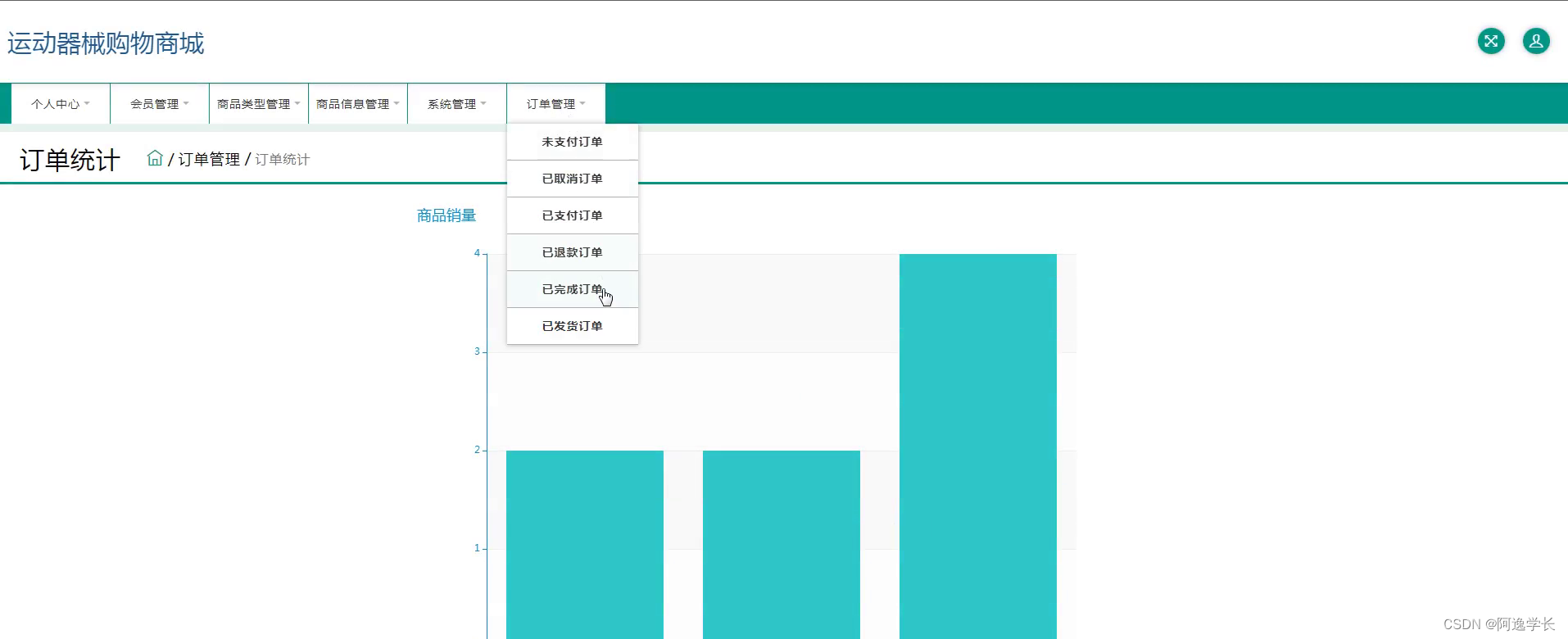Click the y-axis label 4
The width and height of the screenshot is (1568, 639).
click(477, 253)
